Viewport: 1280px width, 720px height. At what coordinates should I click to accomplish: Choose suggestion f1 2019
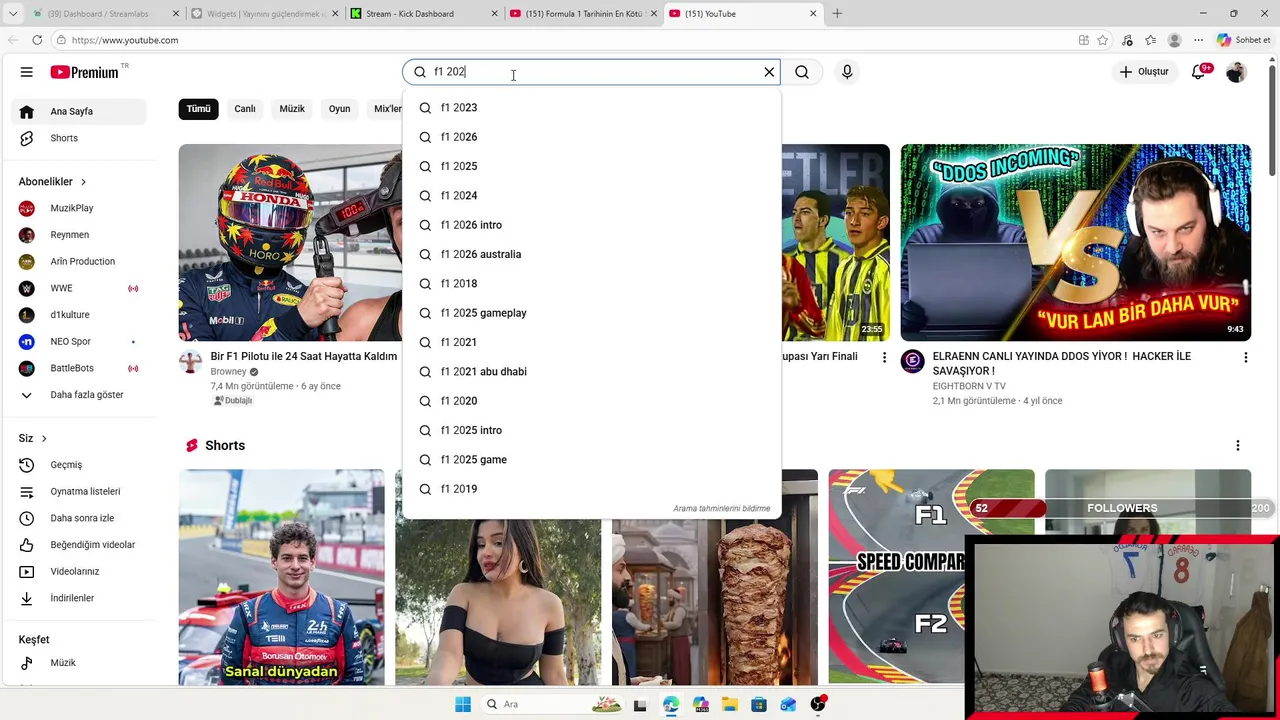coord(591,489)
